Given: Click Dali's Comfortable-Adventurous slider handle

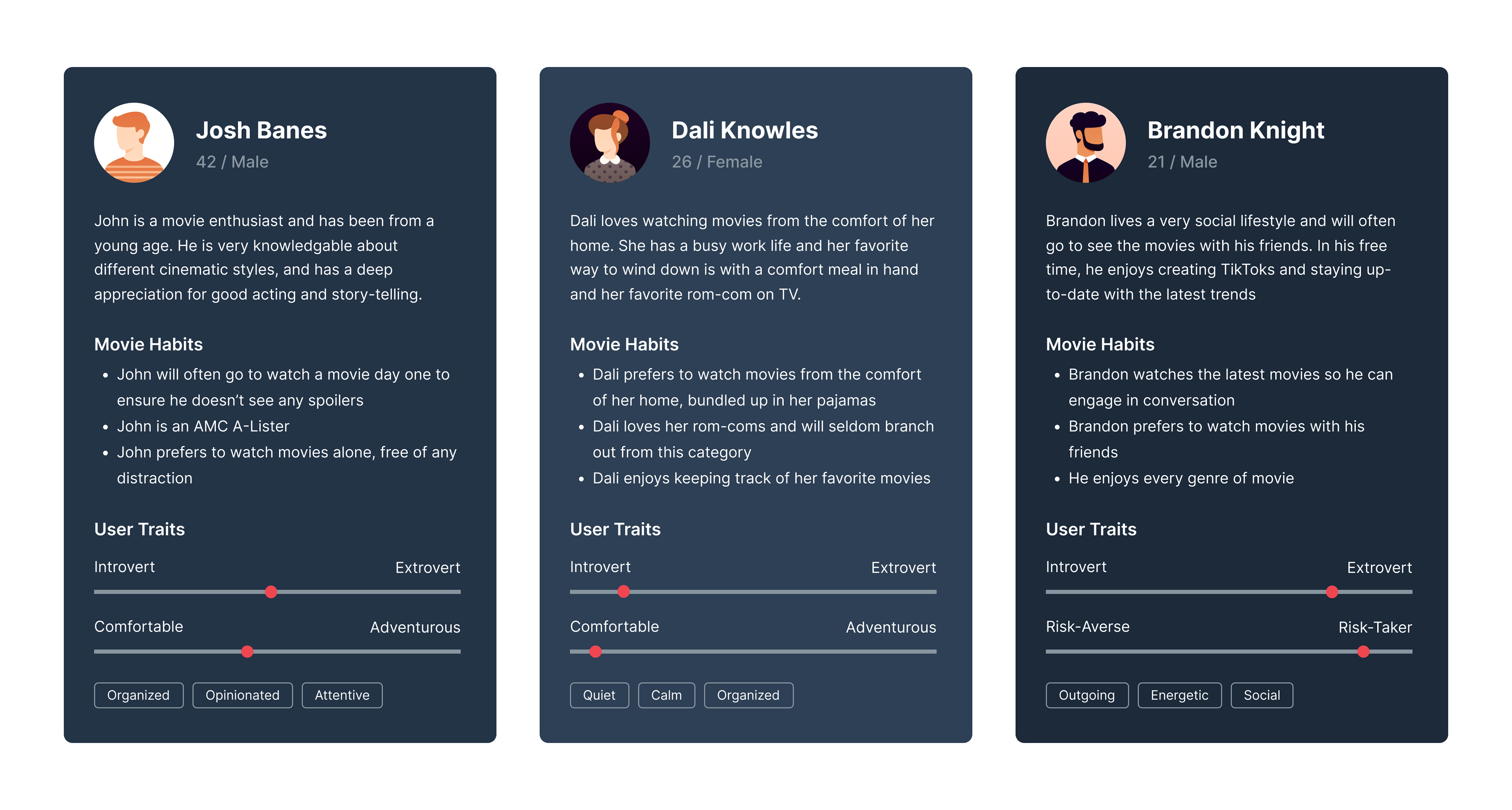Looking at the screenshot, I should coord(596,652).
